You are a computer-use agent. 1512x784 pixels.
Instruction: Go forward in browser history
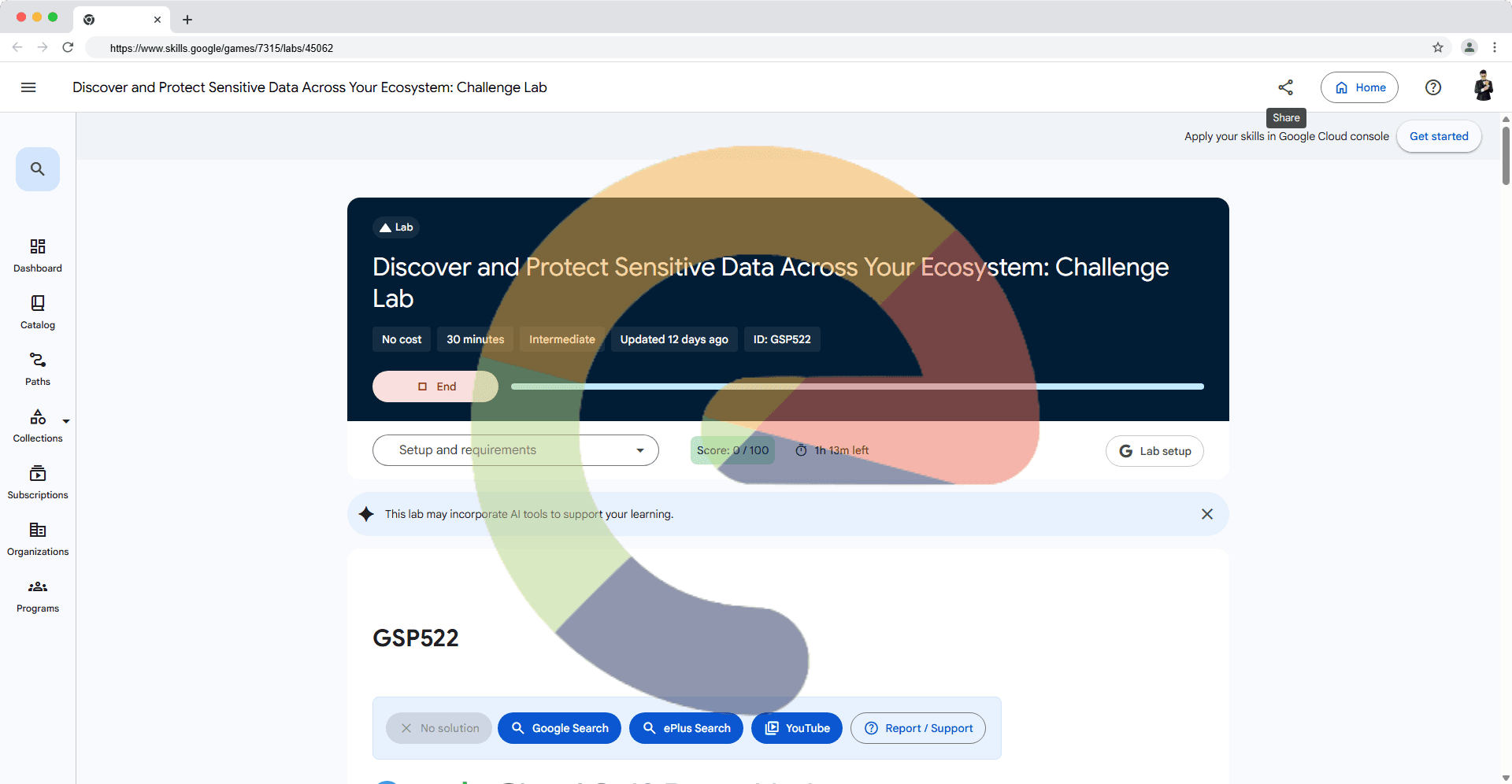pos(43,47)
